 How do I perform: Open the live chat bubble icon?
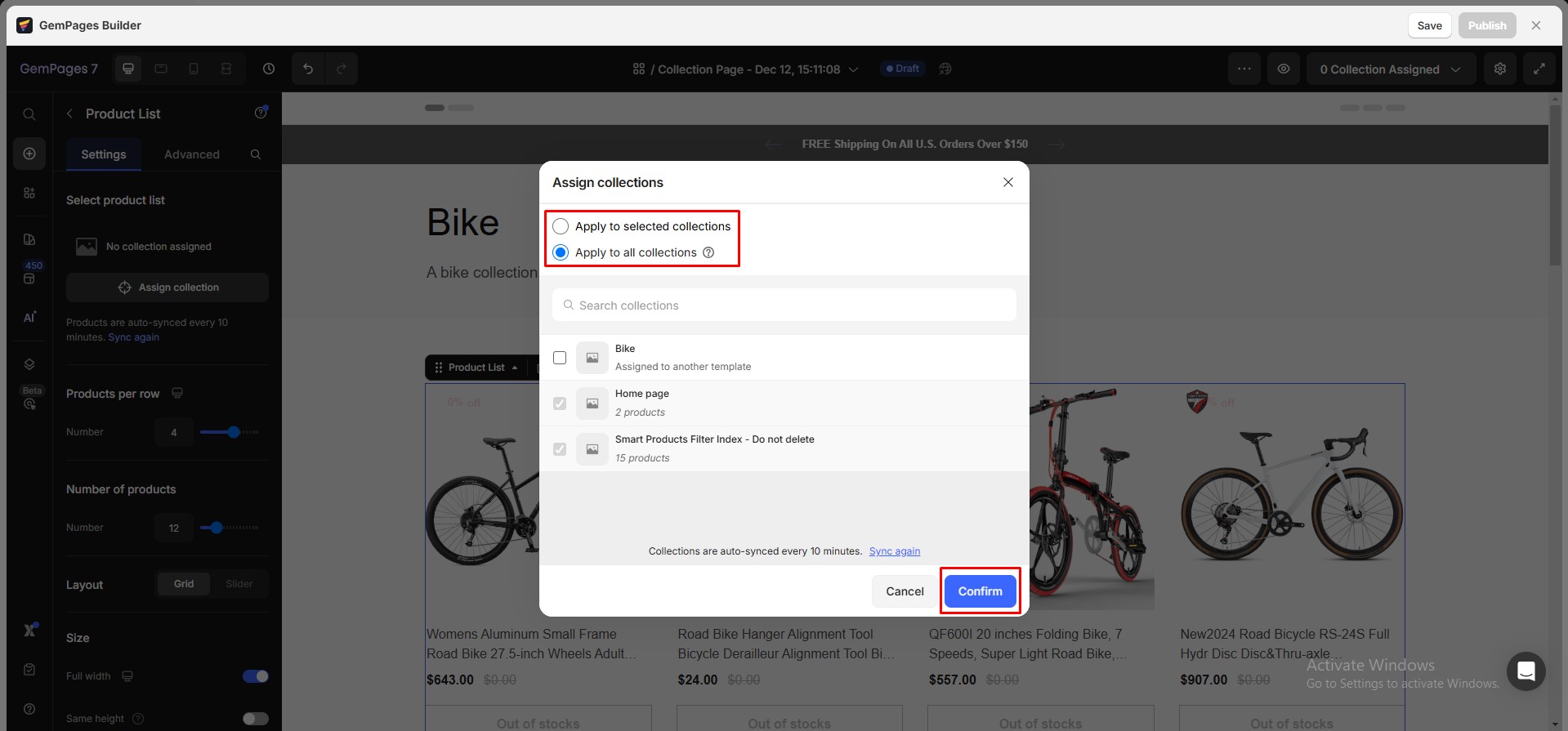1526,671
